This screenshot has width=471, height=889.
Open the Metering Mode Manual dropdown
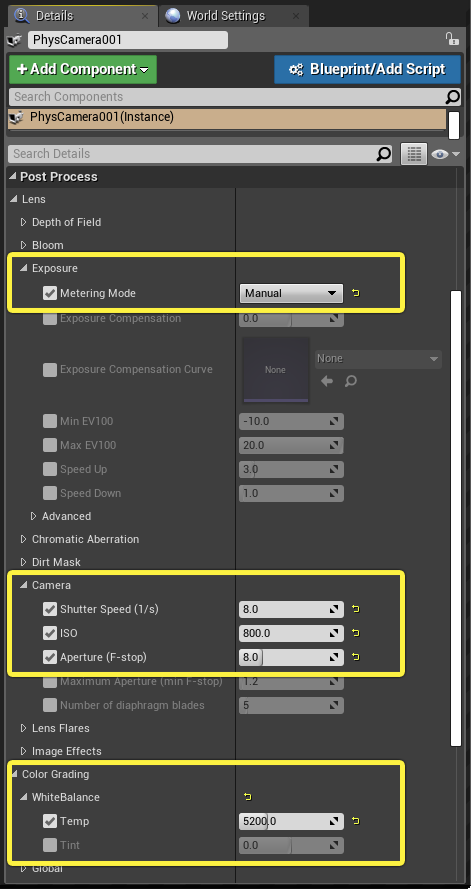(291, 293)
